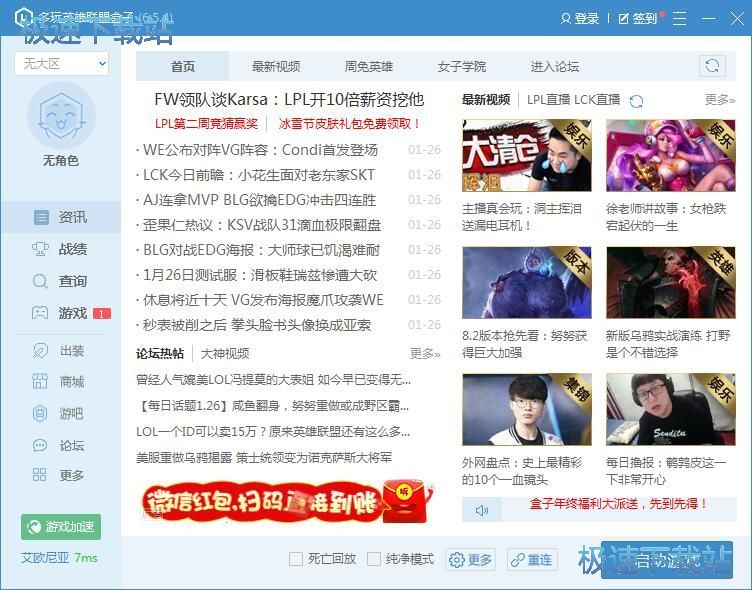Viewport: 752px width, 590px height.
Task: Click the 艾欧尼亚 7ms ping status
Action: click(x=59, y=558)
